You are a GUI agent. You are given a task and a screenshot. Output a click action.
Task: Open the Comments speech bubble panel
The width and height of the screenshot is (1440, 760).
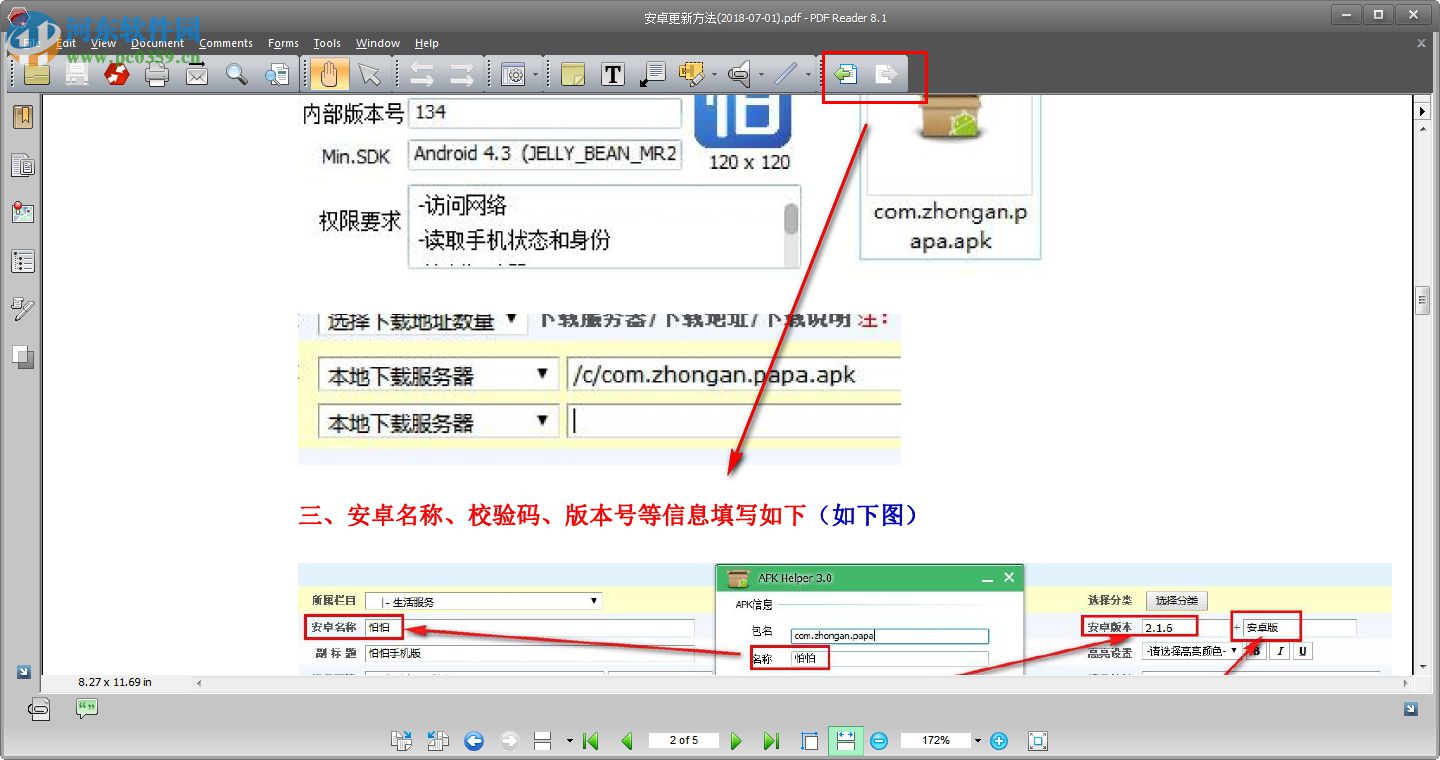(87, 709)
